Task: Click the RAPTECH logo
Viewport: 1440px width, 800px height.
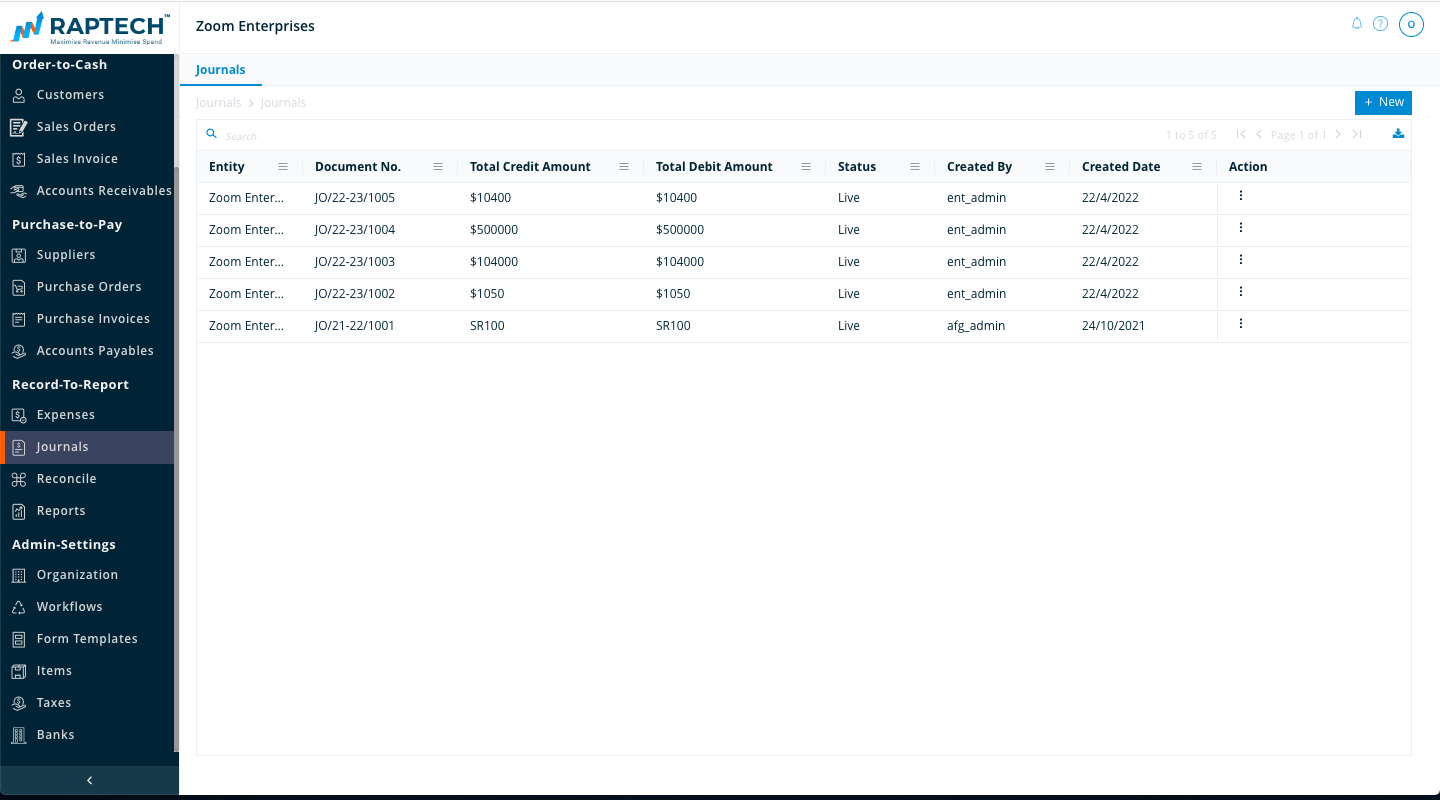Action: coord(89,27)
